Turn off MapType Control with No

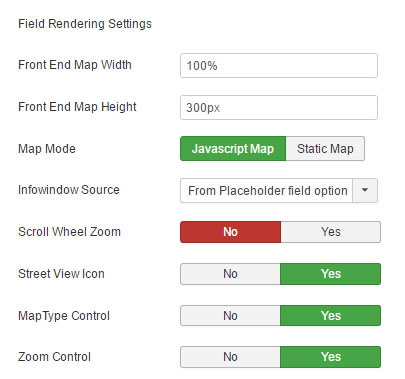point(230,316)
